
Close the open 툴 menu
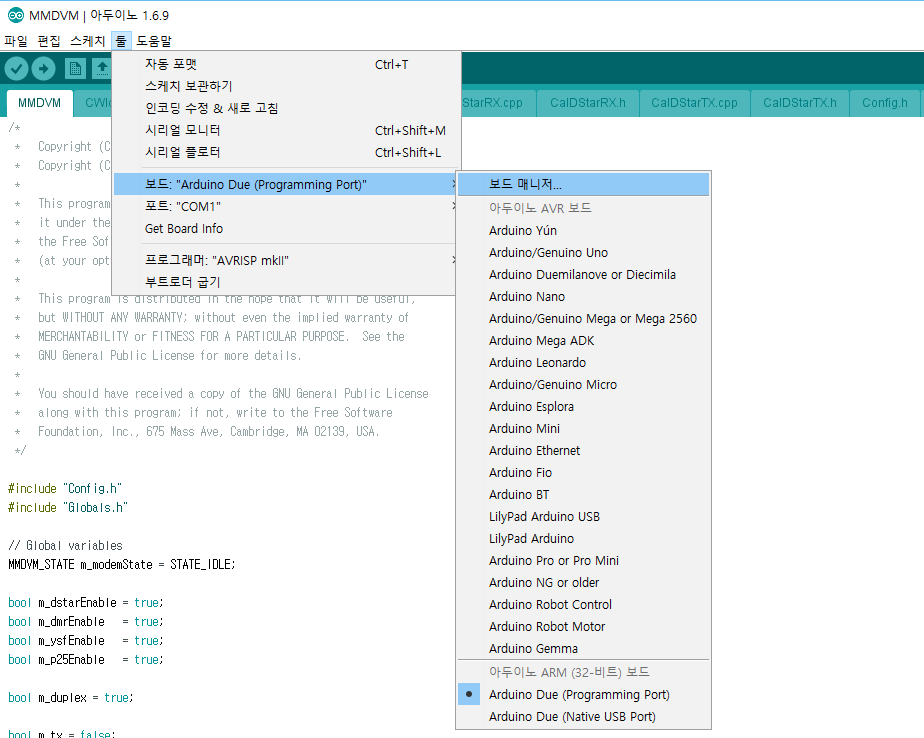[x=121, y=41]
